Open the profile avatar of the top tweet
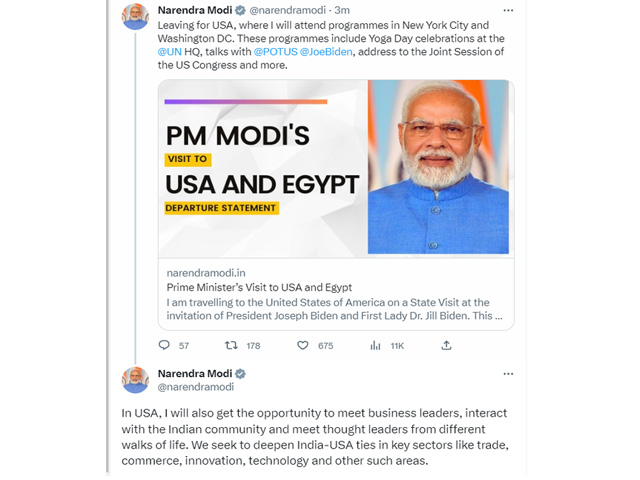The image size is (640, 480). [x=135, y=17]
